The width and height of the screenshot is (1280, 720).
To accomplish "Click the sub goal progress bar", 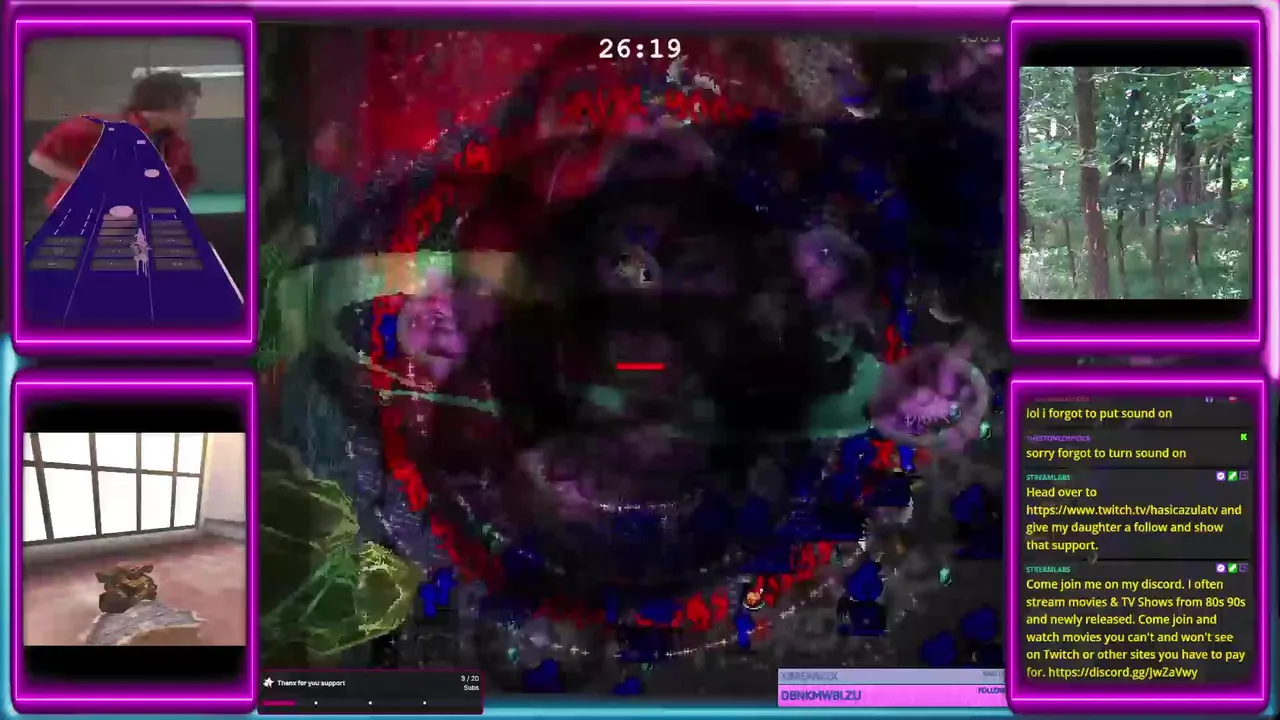I will coord(370,703).
